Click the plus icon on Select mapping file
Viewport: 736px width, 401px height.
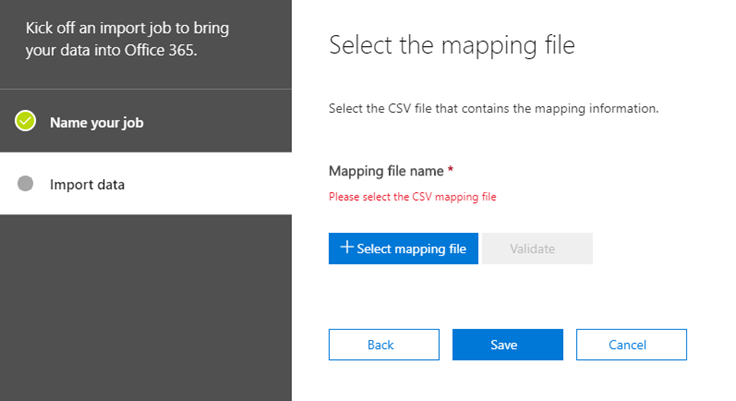click(x=346, y=247)
